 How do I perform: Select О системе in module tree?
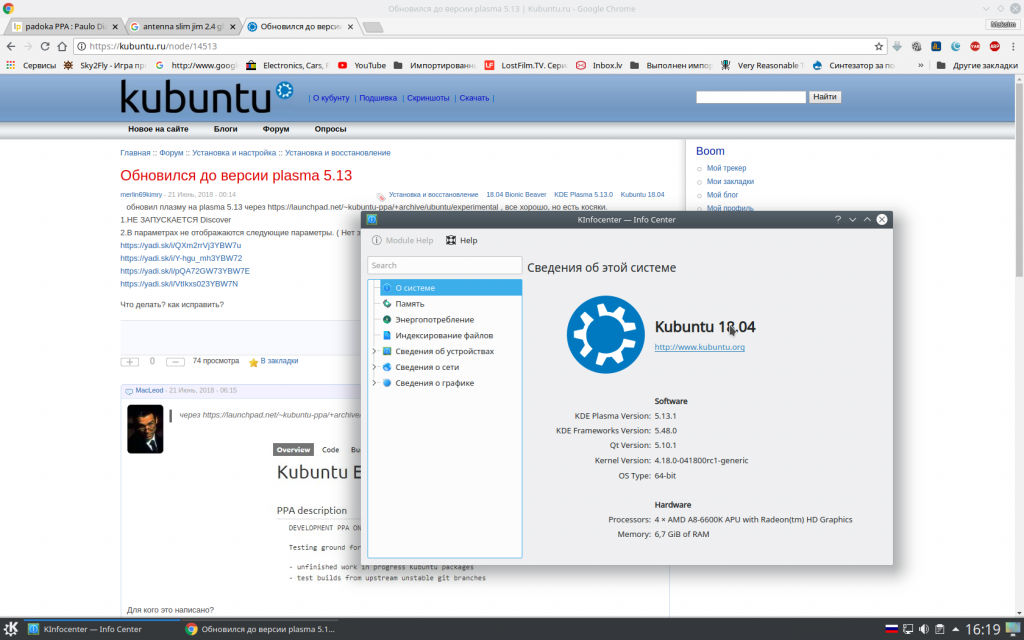[x=451, y=288]
